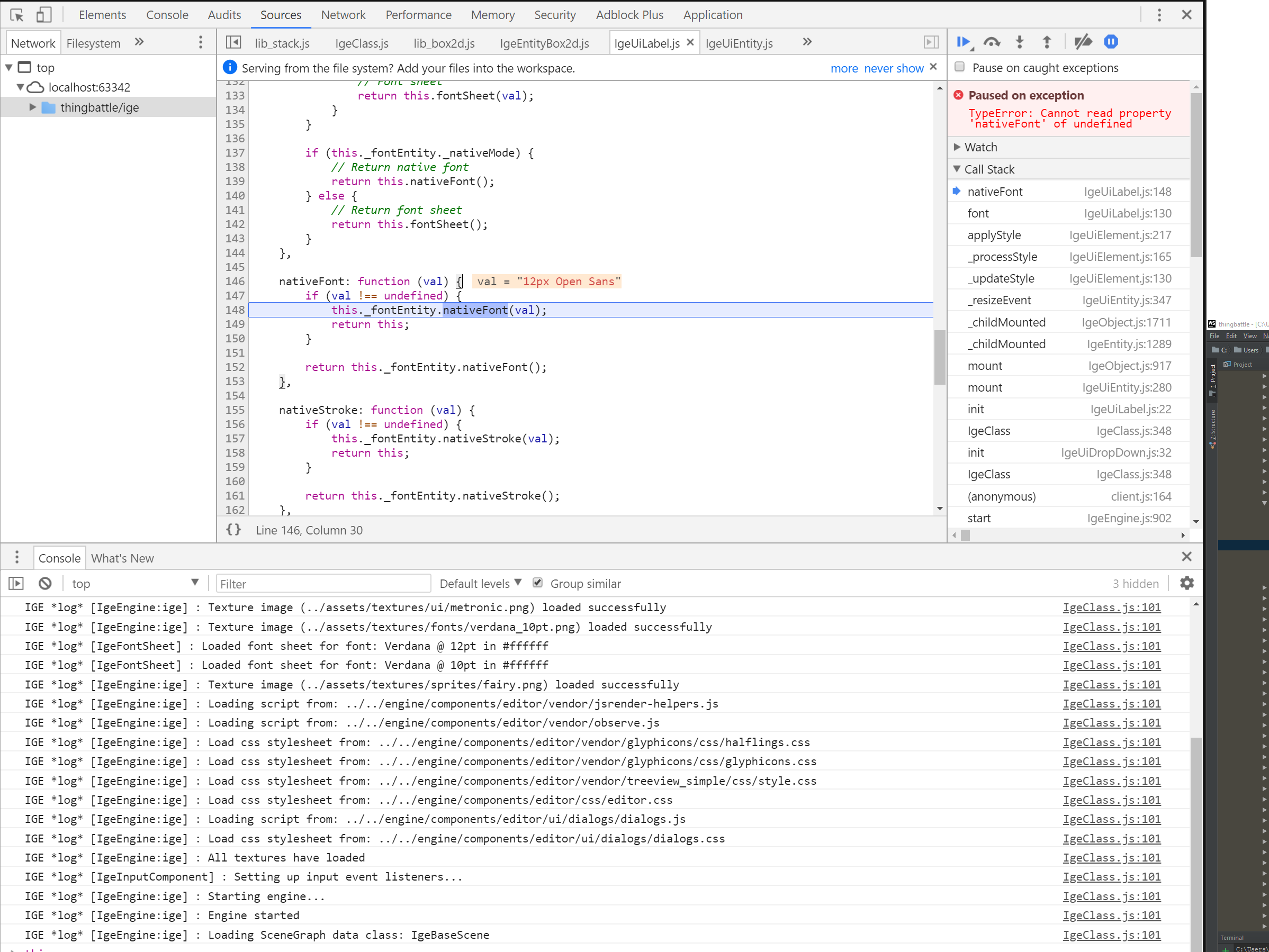Click the never show link

click(893, 68)
